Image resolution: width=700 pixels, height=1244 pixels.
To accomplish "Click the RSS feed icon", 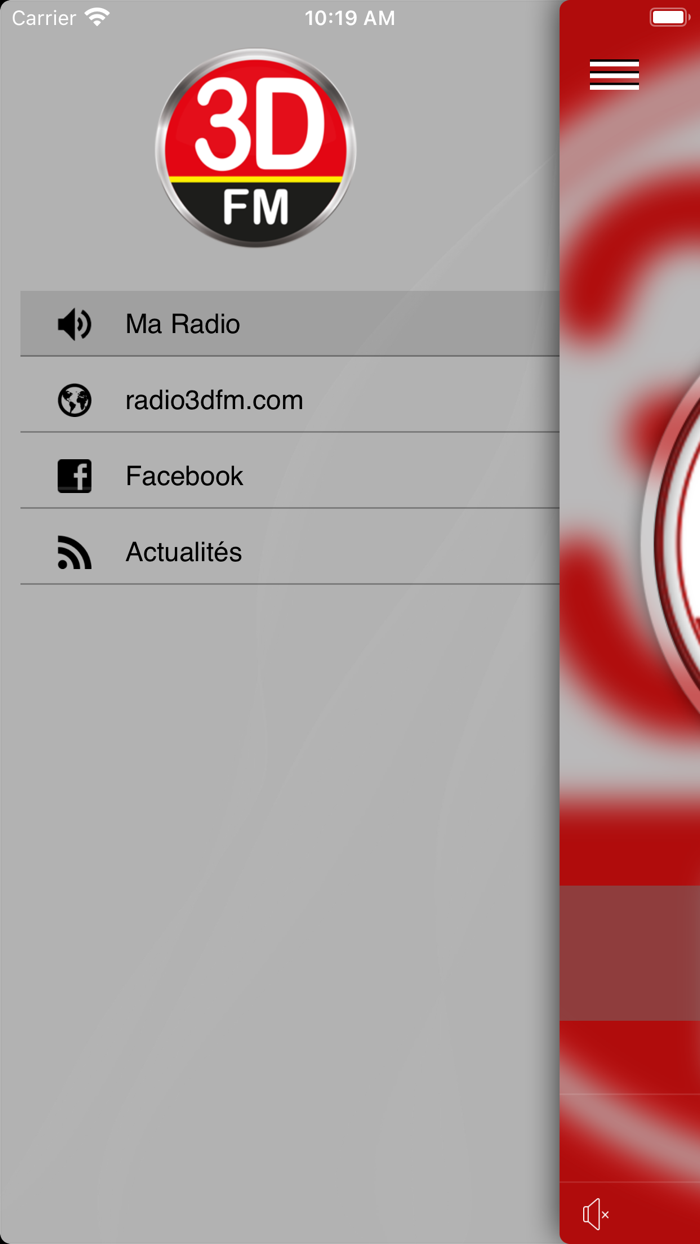I will coord(74,552).
